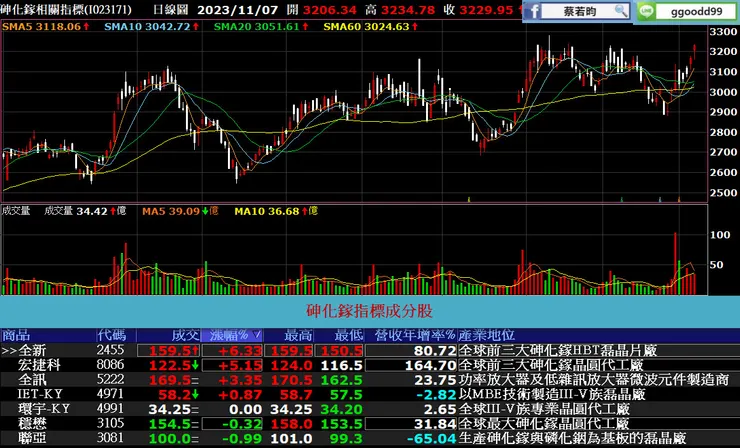Open the ggoodd99 LINE ID link
The width and height of the screenshot is (740, 448).
point(697,11)
